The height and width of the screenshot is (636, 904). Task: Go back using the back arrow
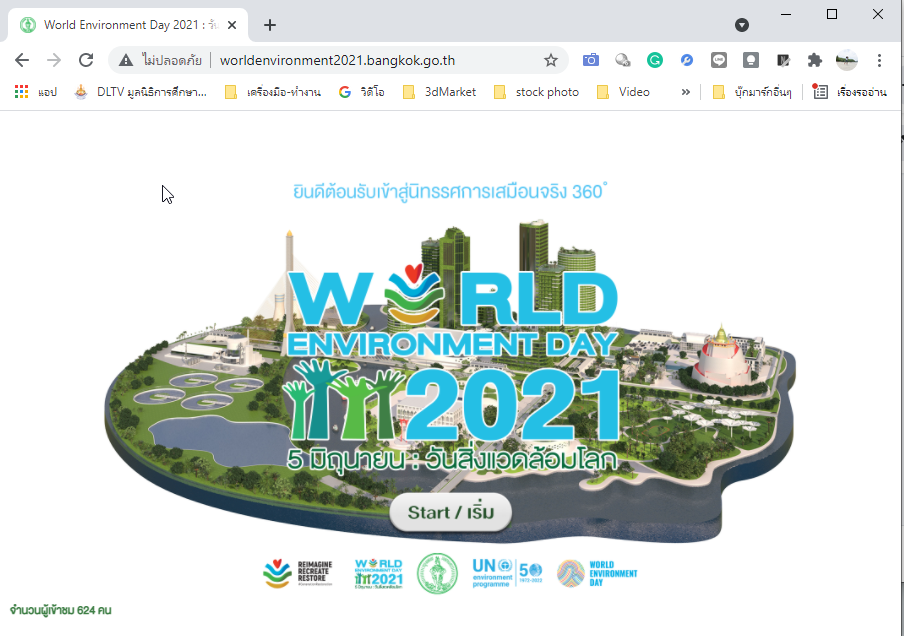(22, 60)
